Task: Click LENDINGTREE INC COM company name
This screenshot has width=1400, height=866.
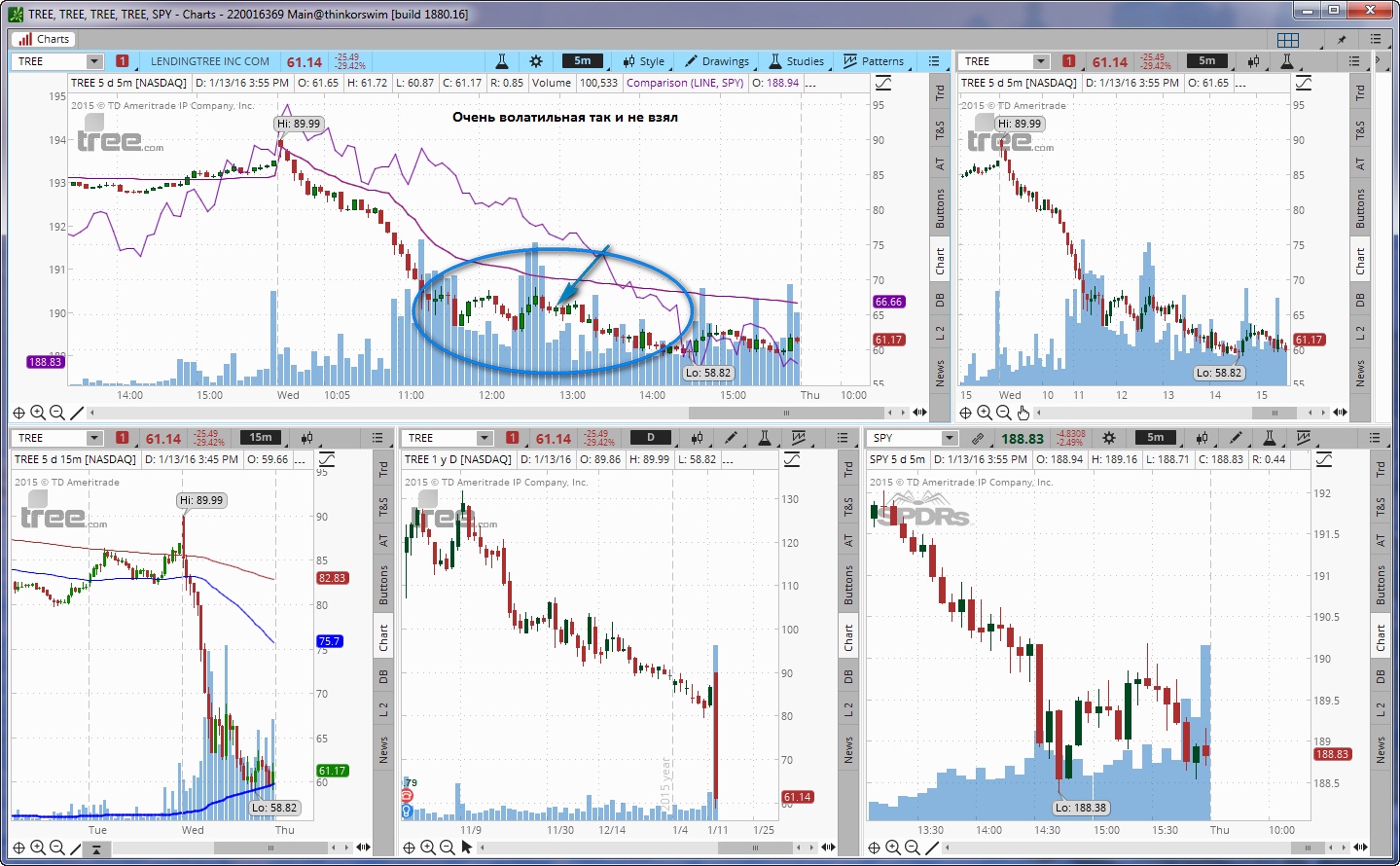Action: [x=210, y=60]
